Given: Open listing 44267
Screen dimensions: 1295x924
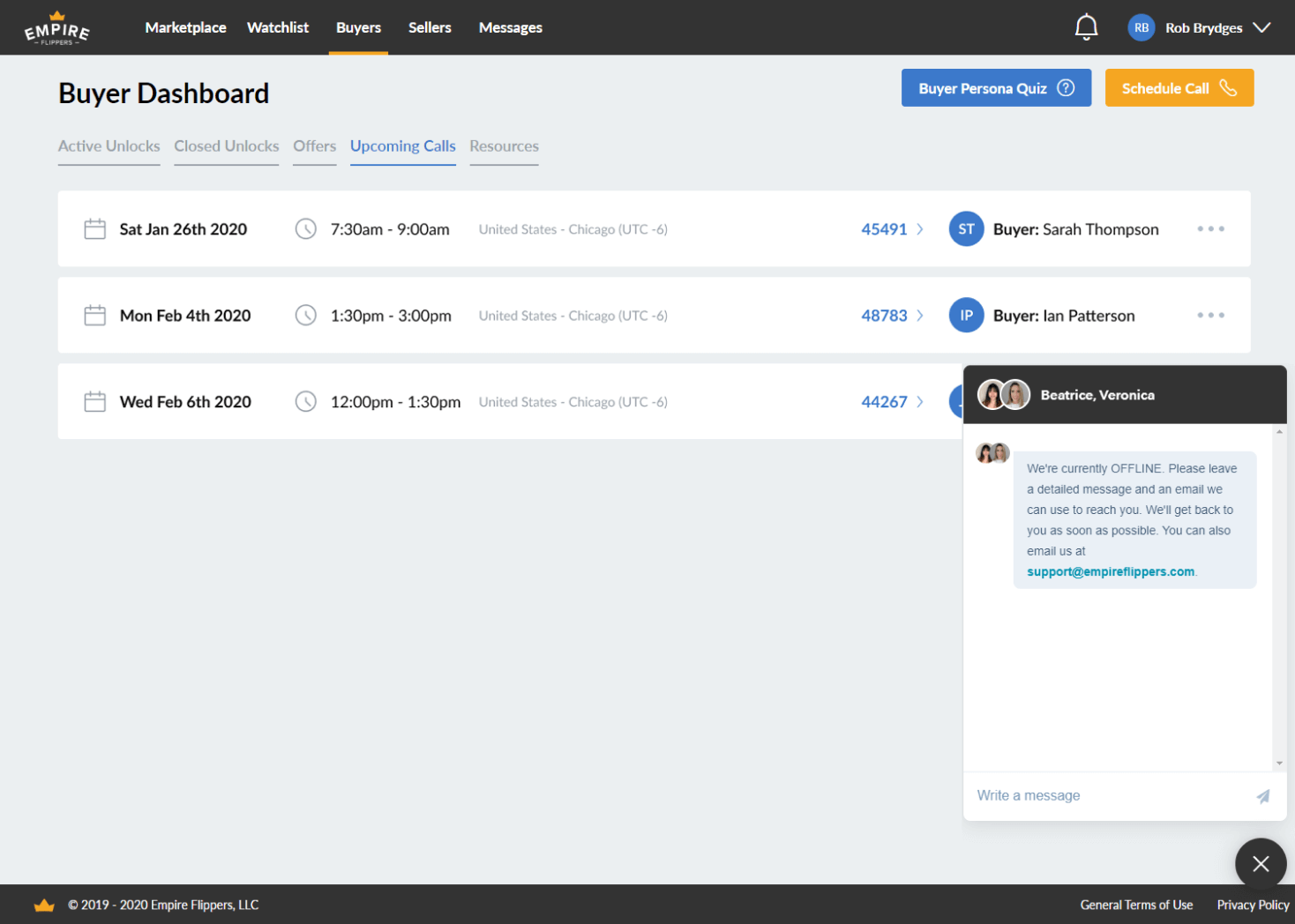Looking at the screenshot, I should 884,402.
